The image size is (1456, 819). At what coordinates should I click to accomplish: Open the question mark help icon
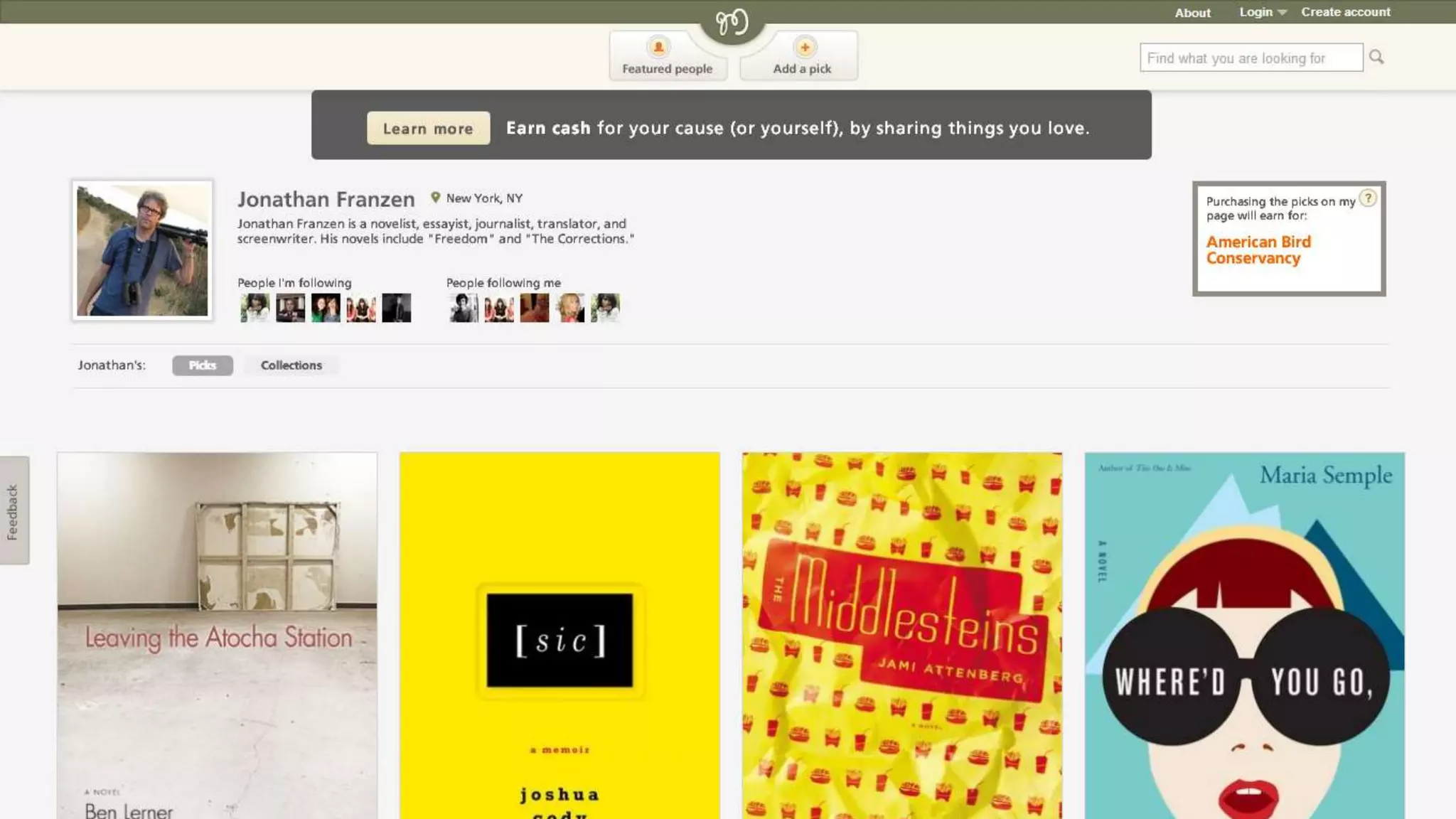[x=1368, y=198]
